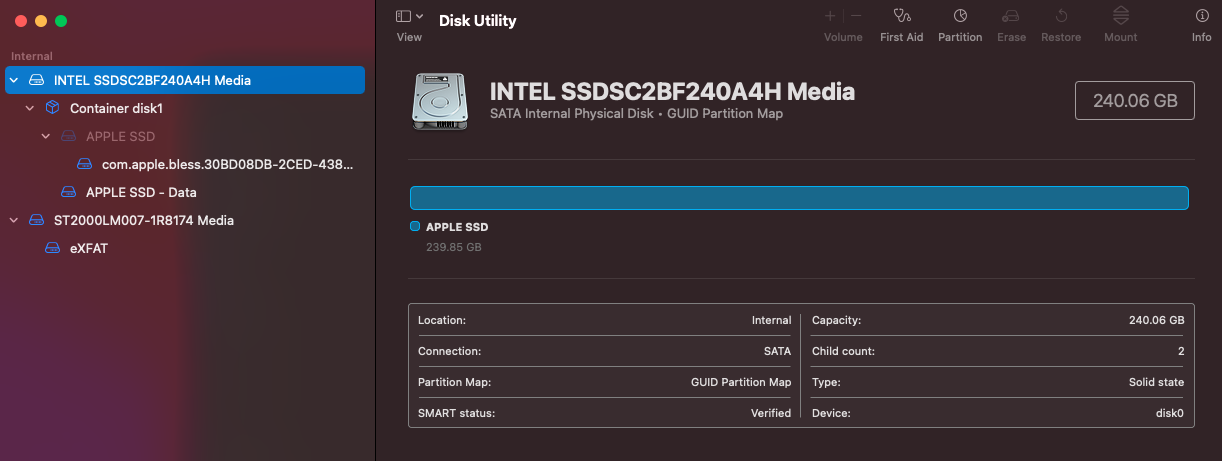
Task: Click the com.apple.bless drive icon
Action: (84, 164)
